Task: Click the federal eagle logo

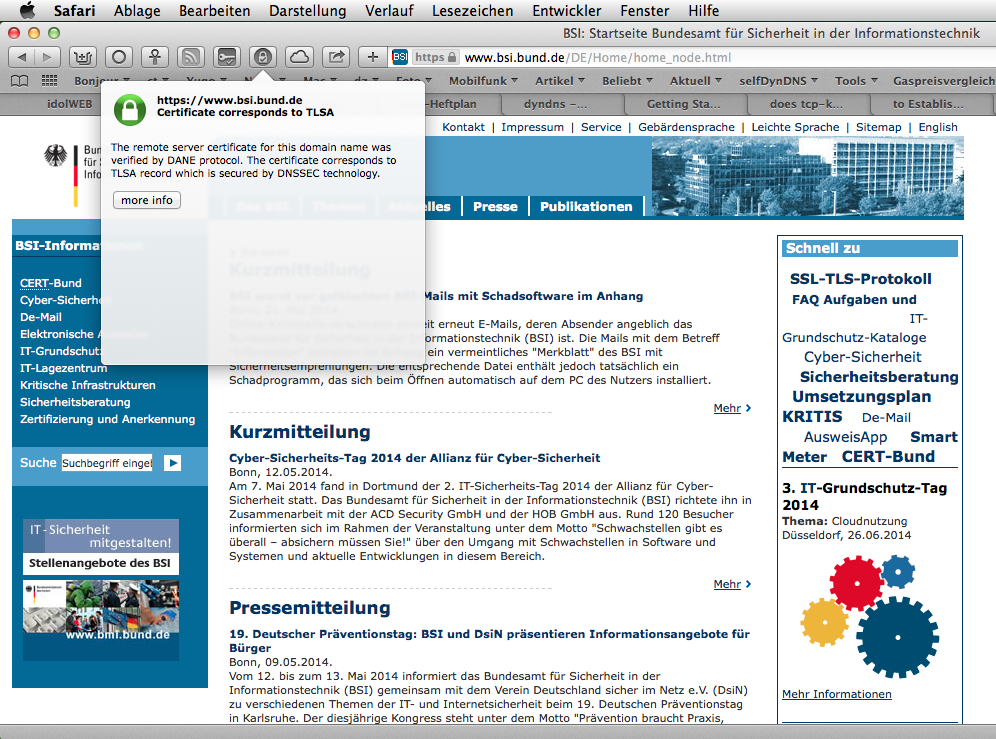Action: pyautogui.click(x=55, y=154)
